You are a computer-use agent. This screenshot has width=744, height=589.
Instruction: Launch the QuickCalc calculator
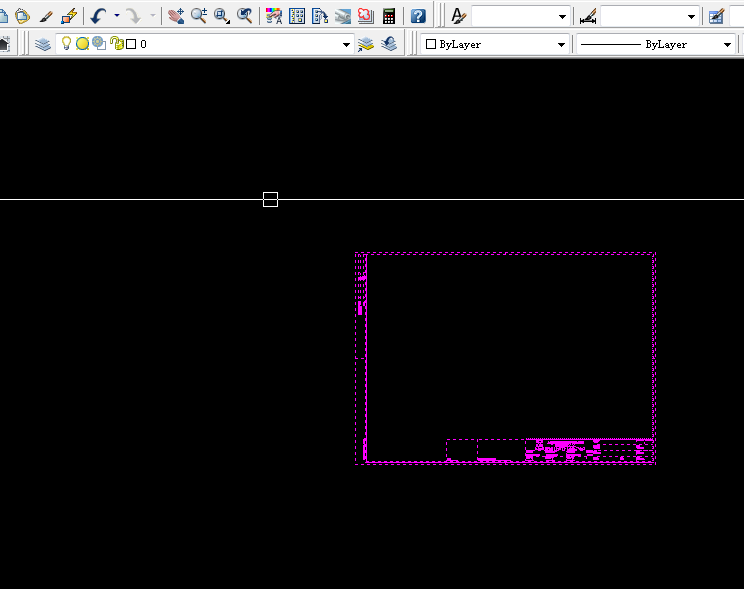[389, 16]
